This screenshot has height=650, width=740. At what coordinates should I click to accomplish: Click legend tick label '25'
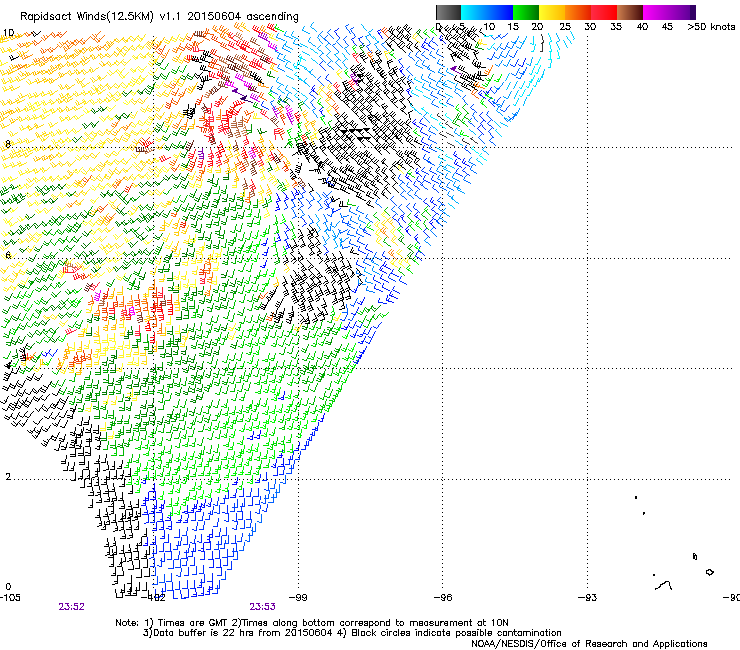[x=564, y=27]
